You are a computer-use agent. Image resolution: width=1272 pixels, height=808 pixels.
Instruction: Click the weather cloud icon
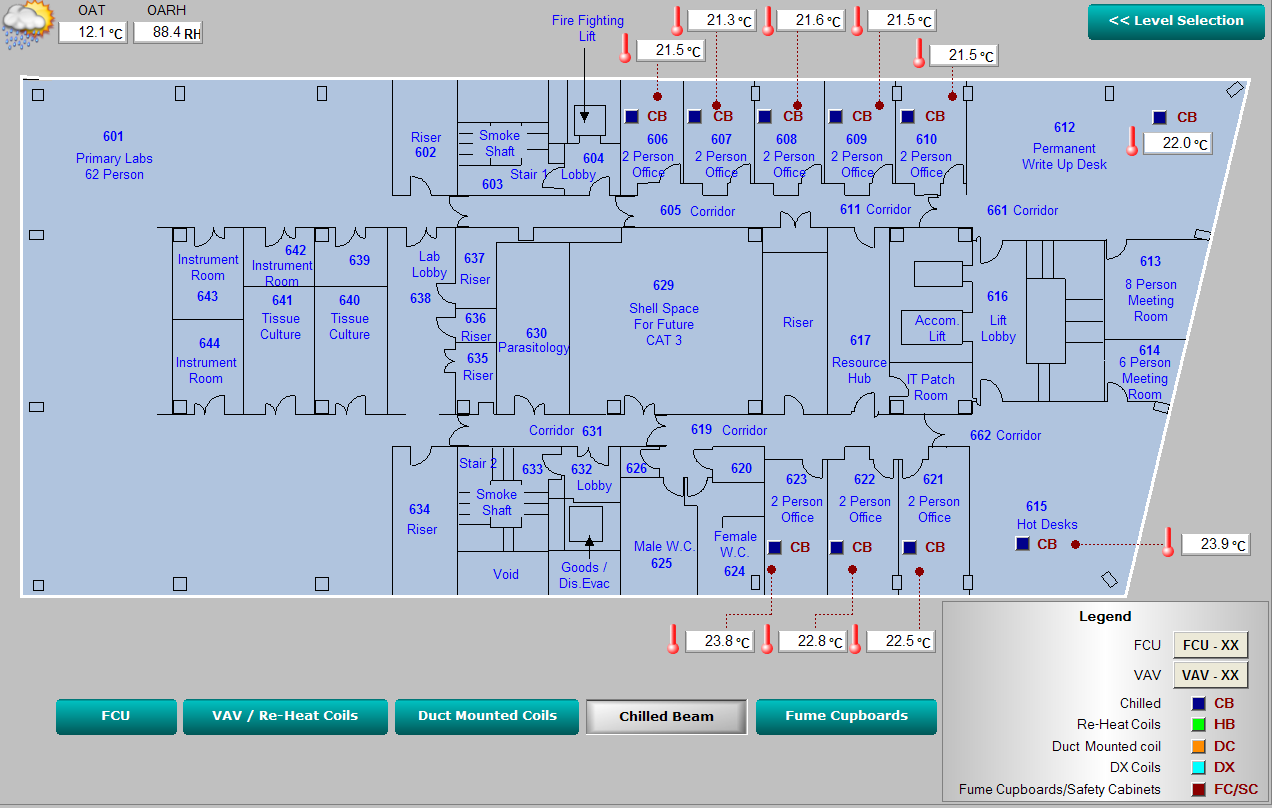coord(27,25)
